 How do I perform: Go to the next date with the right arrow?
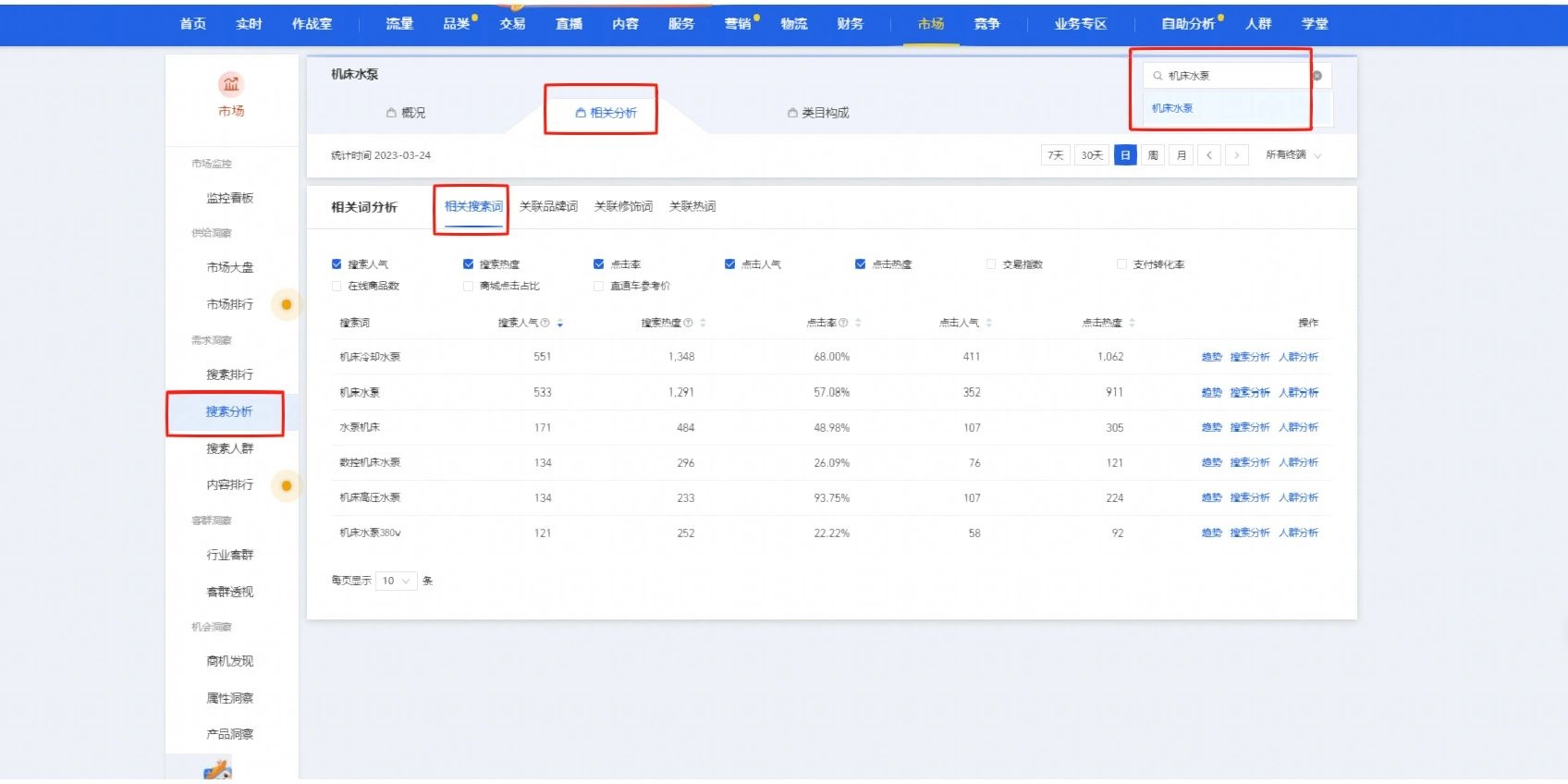[1237, 155]
